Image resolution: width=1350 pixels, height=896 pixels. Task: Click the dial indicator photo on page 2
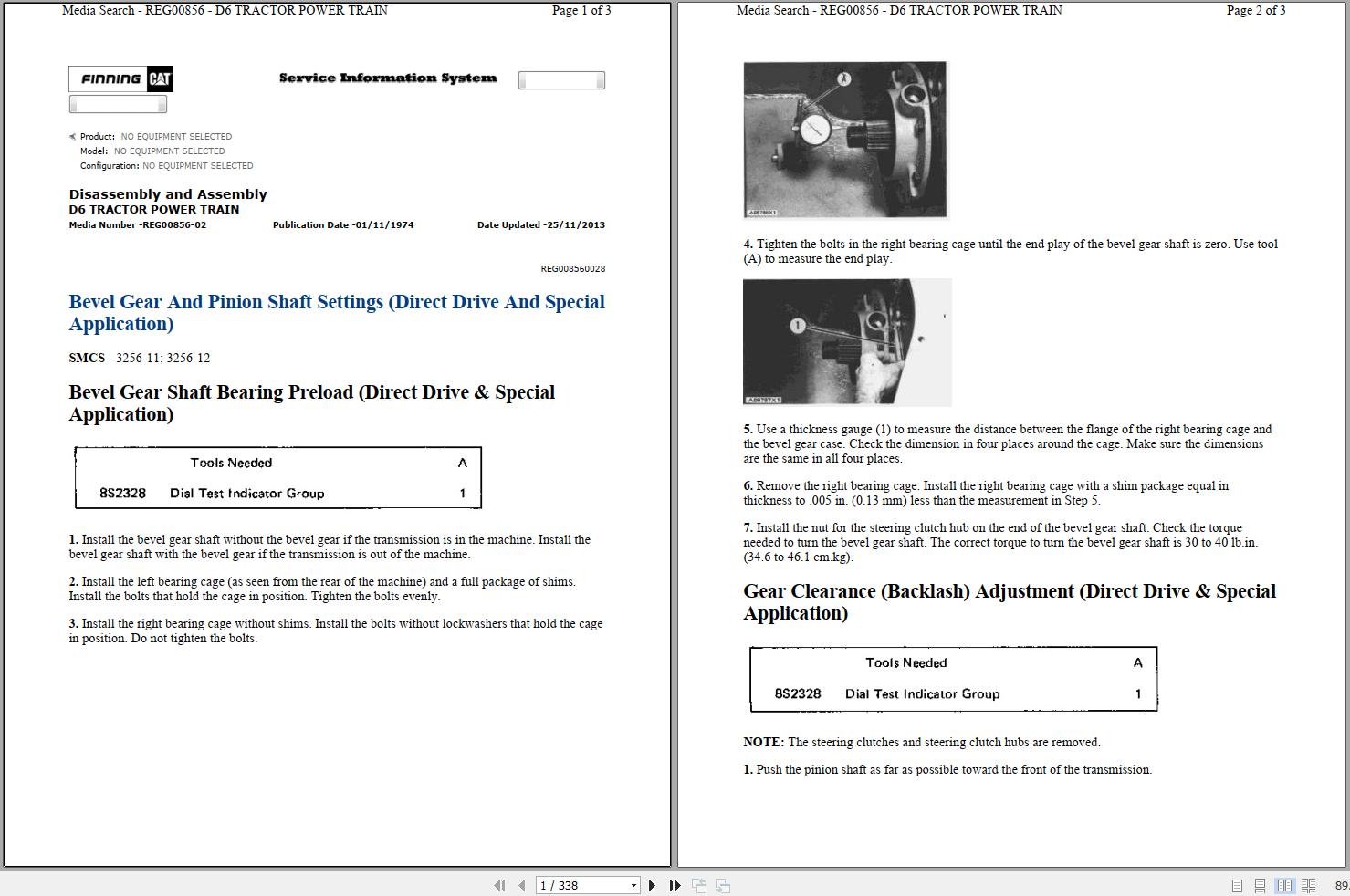click(x=845, y=140)
